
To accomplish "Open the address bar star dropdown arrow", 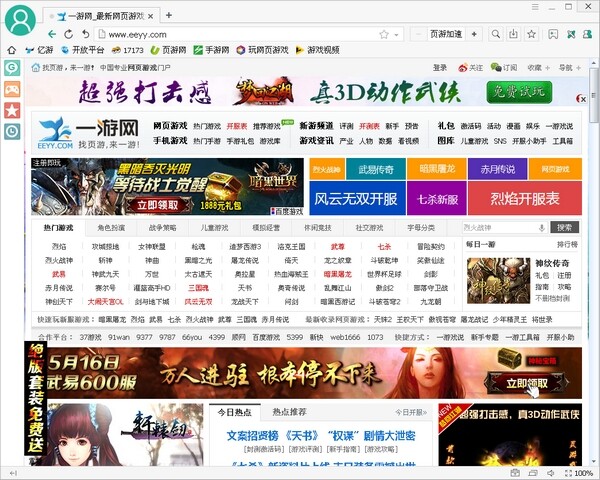I will [396, 35].
